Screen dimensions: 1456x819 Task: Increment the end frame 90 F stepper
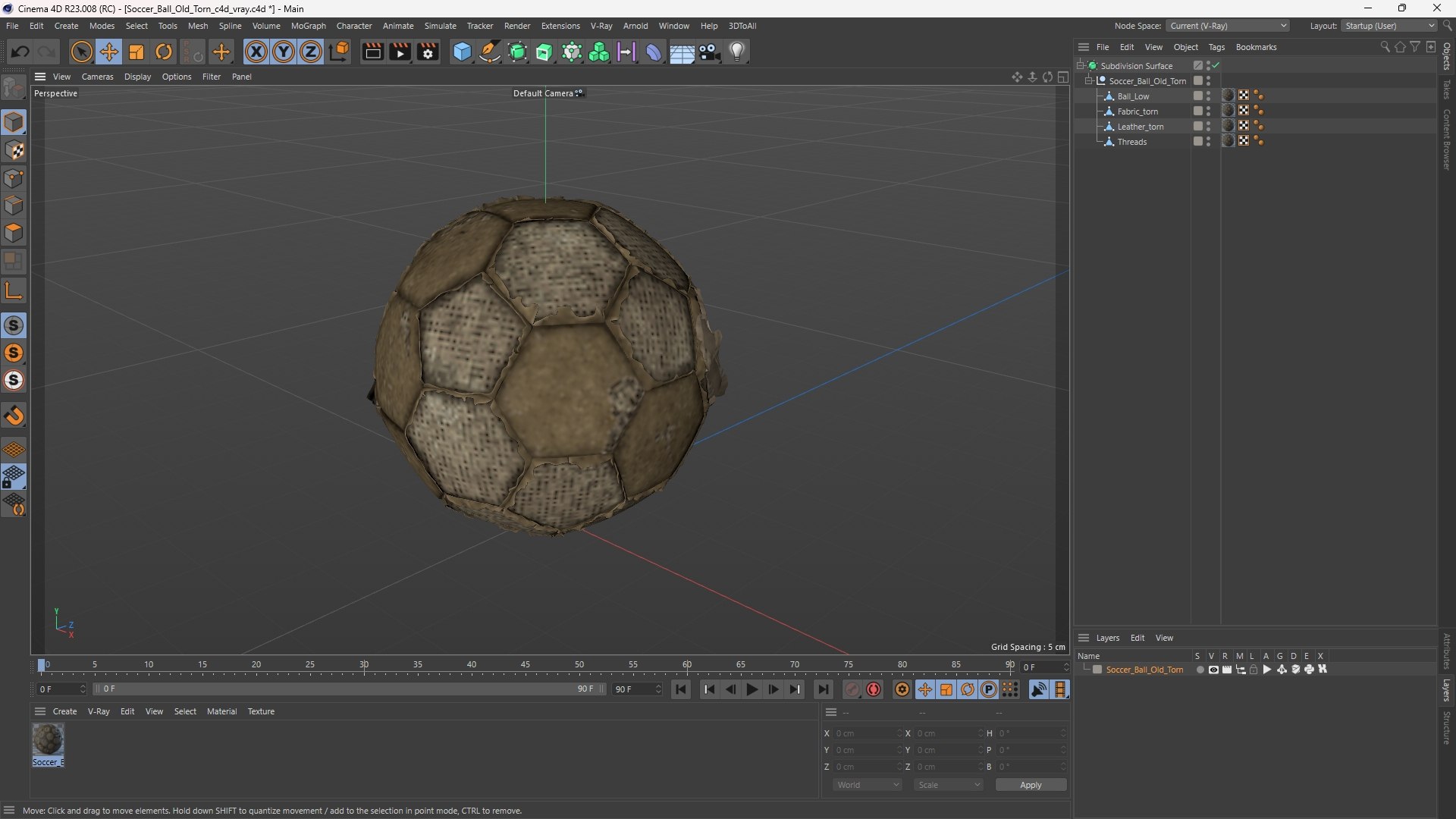658,686
